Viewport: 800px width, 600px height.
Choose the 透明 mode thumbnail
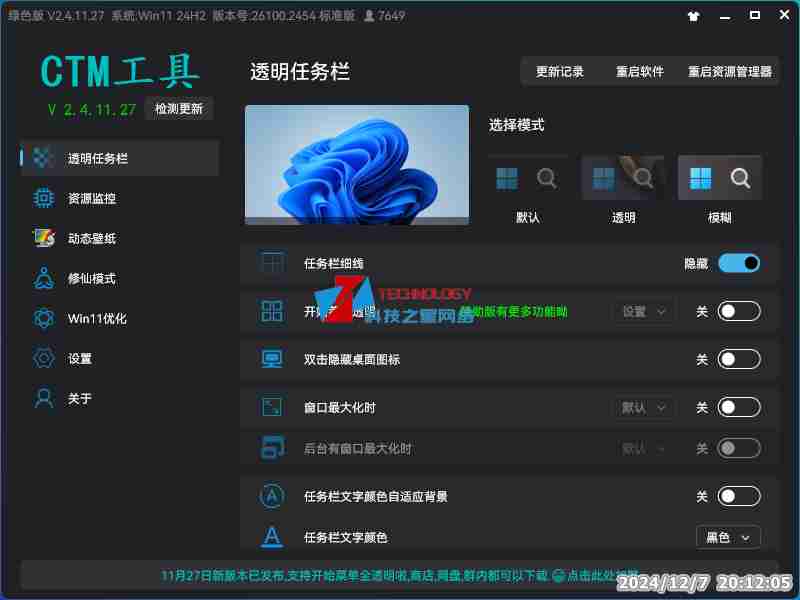pos(623,178)
